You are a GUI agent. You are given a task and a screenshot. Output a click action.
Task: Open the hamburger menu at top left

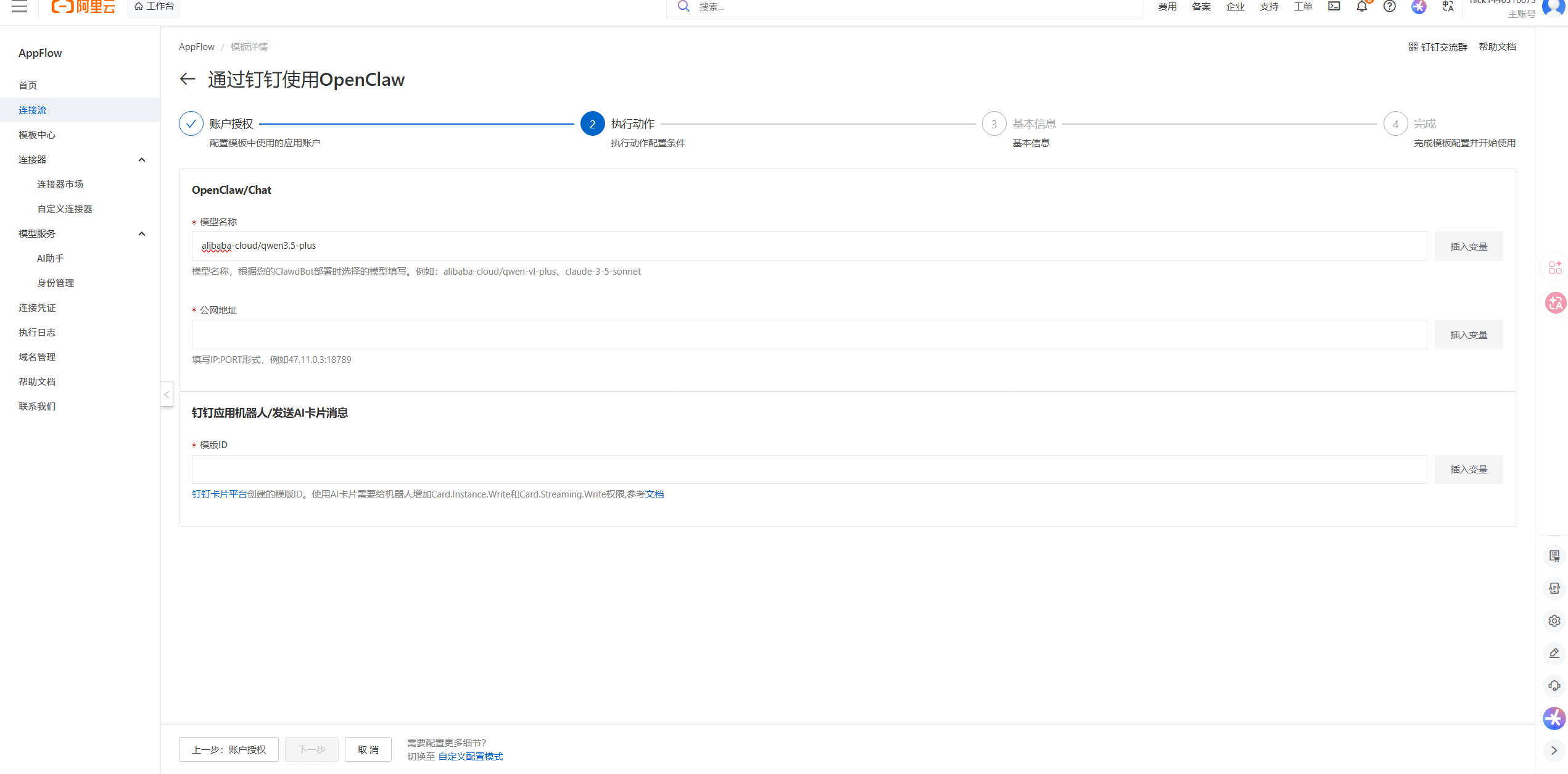point(19,7)
